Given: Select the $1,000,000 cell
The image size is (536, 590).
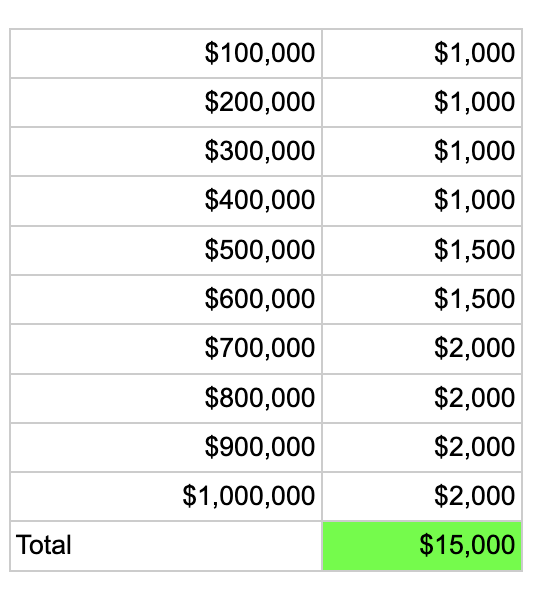Looking at the screenshot, I should (x=166, y=497).
